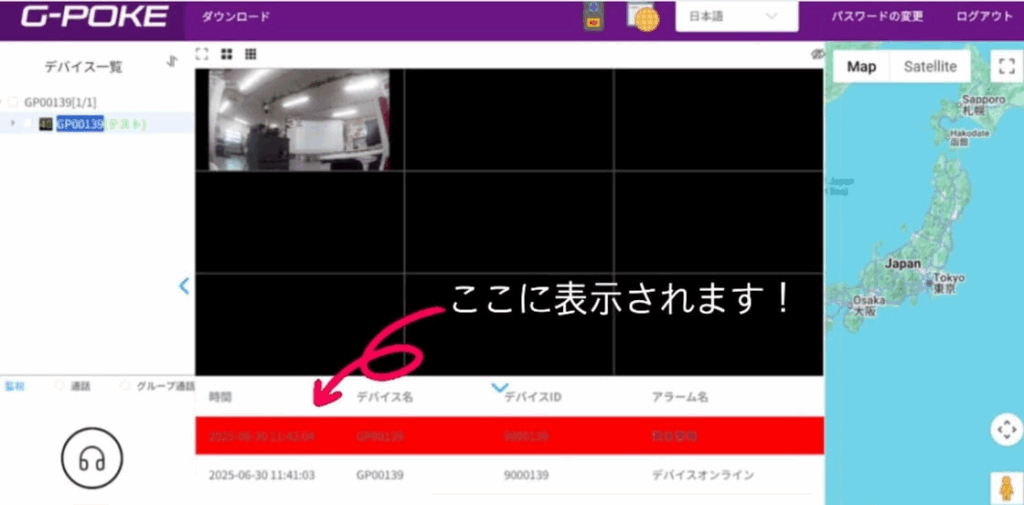Click the headphone monitor button
The width and height of the screenshot is (1024, 505).
pyautogui.click(x=92, y=458)
